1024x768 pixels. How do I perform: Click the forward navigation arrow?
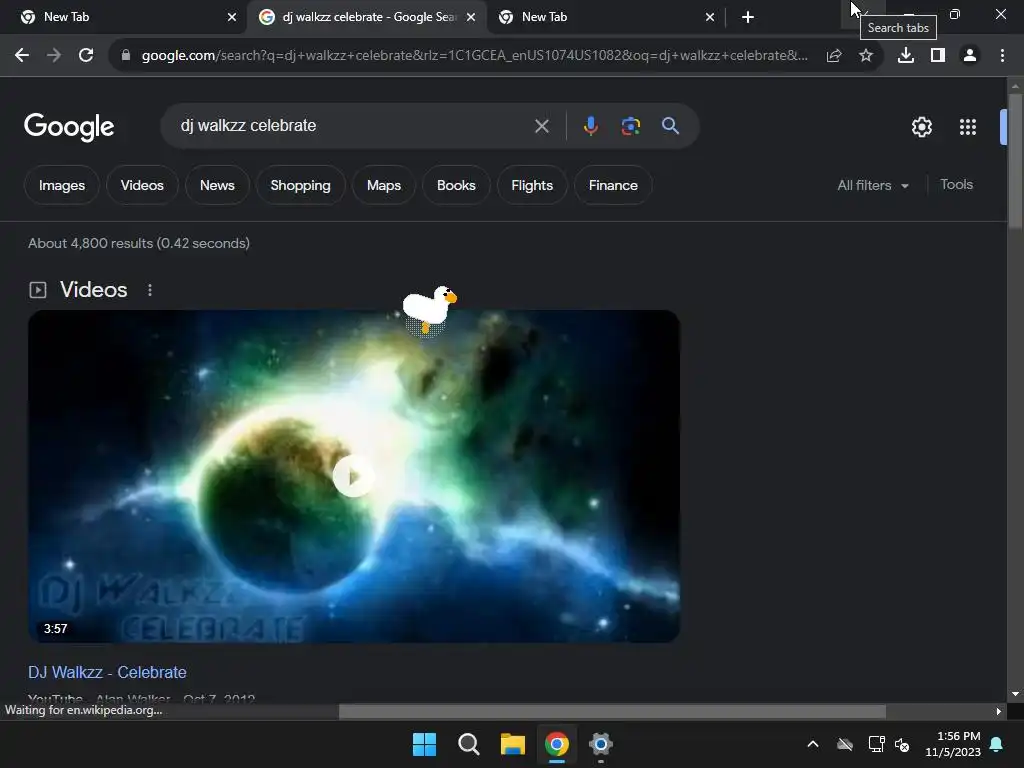coord(54,56)
